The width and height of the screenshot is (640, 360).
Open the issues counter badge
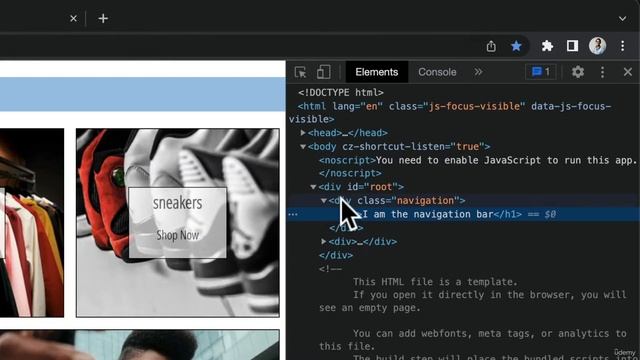(541, 72)
